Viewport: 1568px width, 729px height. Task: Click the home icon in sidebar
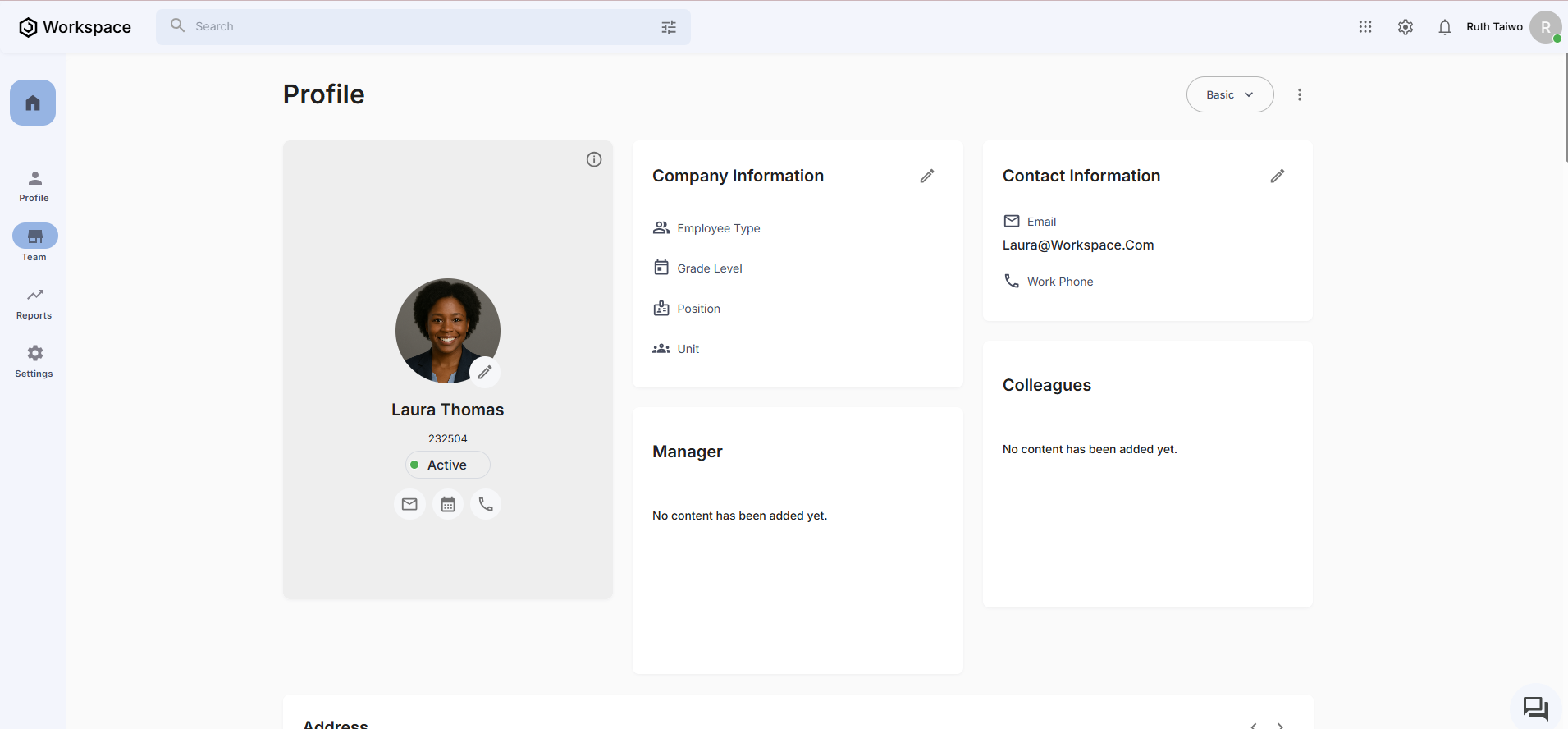click(33, 103)
